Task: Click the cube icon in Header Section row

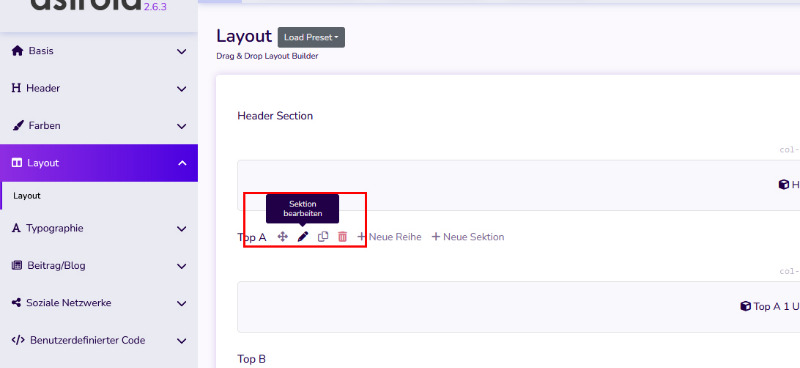Action: [x=784, y=184]
